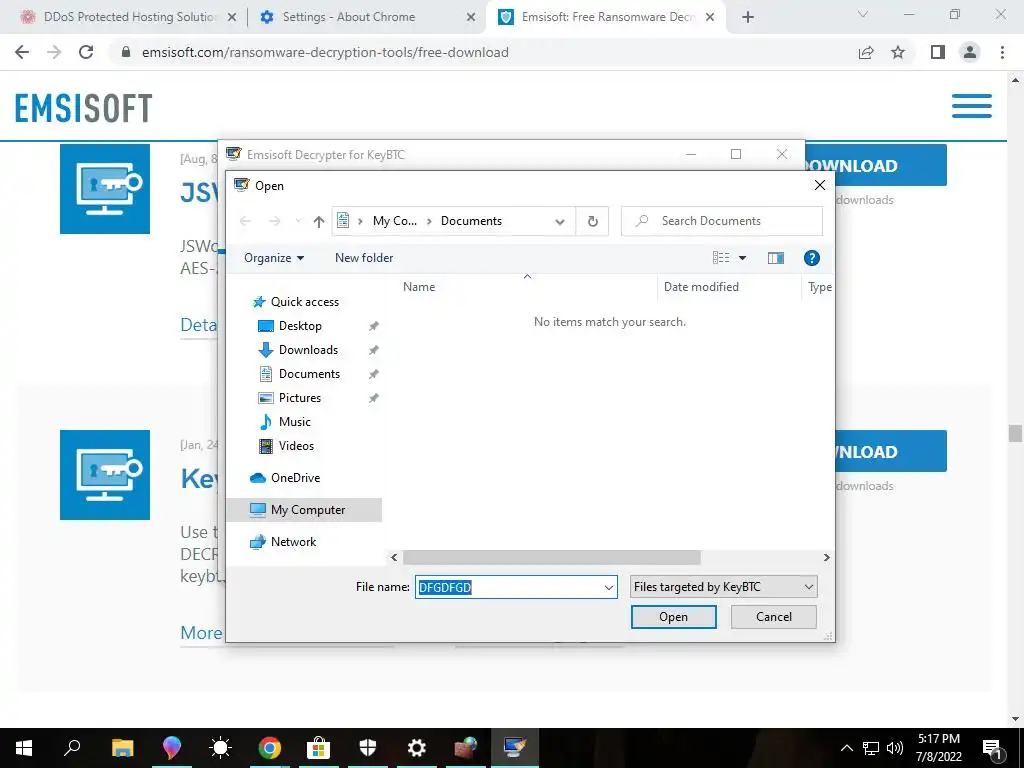Open the Files targeted by KeyBTC filter dropdown

pyautogui.click(x=724, y=587)
